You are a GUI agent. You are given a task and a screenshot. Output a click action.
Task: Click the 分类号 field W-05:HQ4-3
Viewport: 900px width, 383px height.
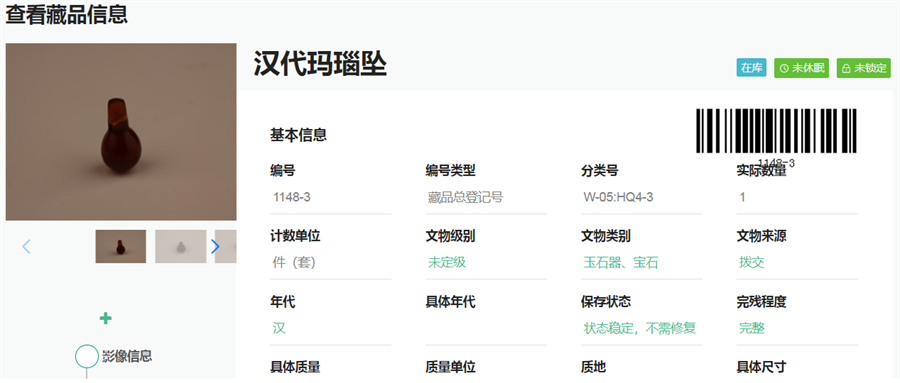pos(641,198)
